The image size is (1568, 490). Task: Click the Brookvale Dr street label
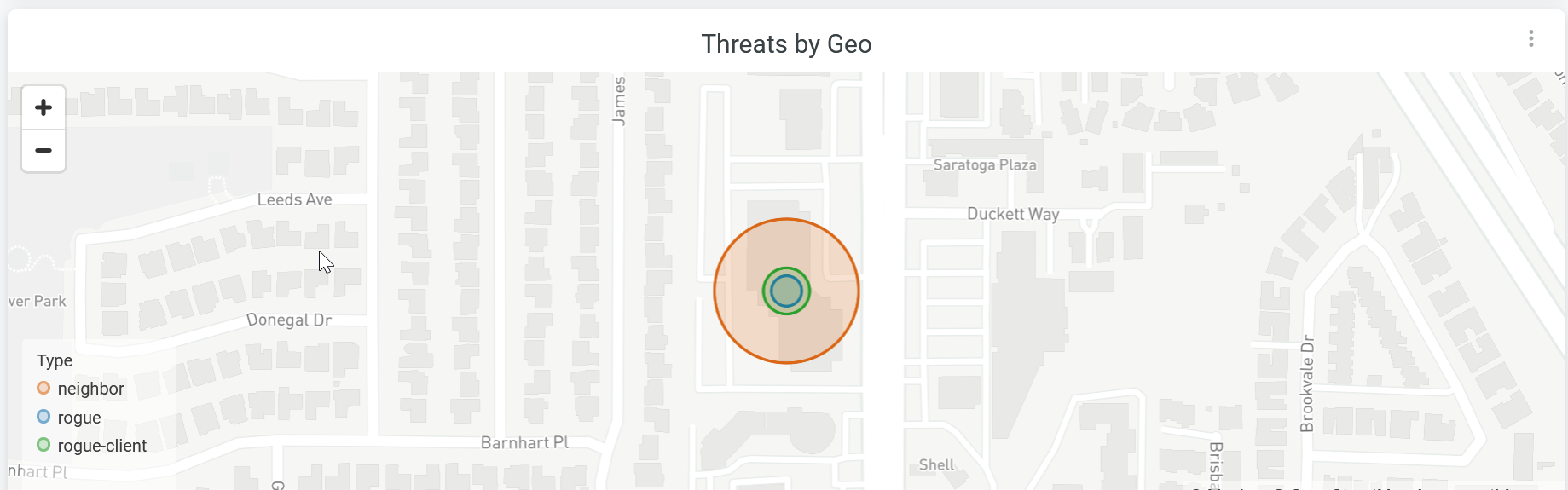click(x=1307, y=383)
